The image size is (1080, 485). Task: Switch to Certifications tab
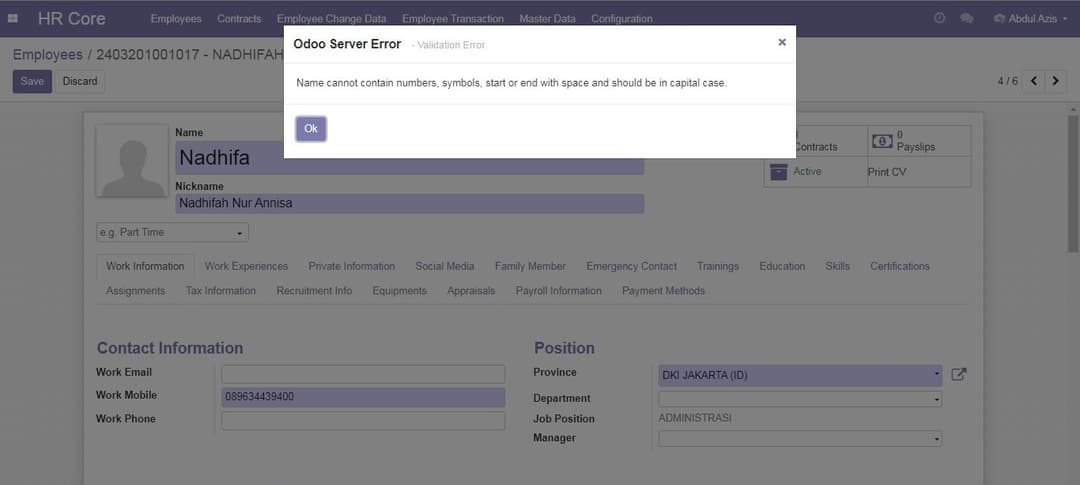[x=900, y=266]
